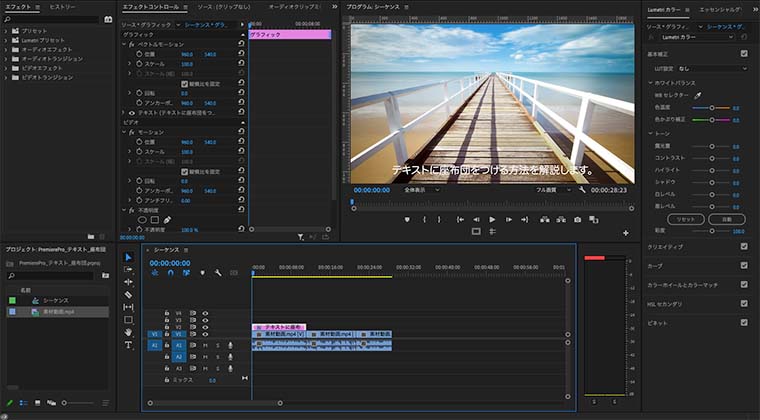Expand the プリセット folder in Effects
760x420 pixels.
tap(6, 31)
